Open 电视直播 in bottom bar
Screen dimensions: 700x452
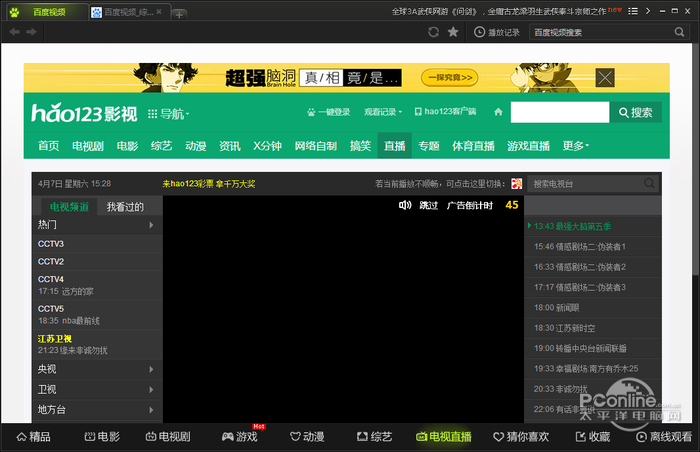(x=444, y=437)
